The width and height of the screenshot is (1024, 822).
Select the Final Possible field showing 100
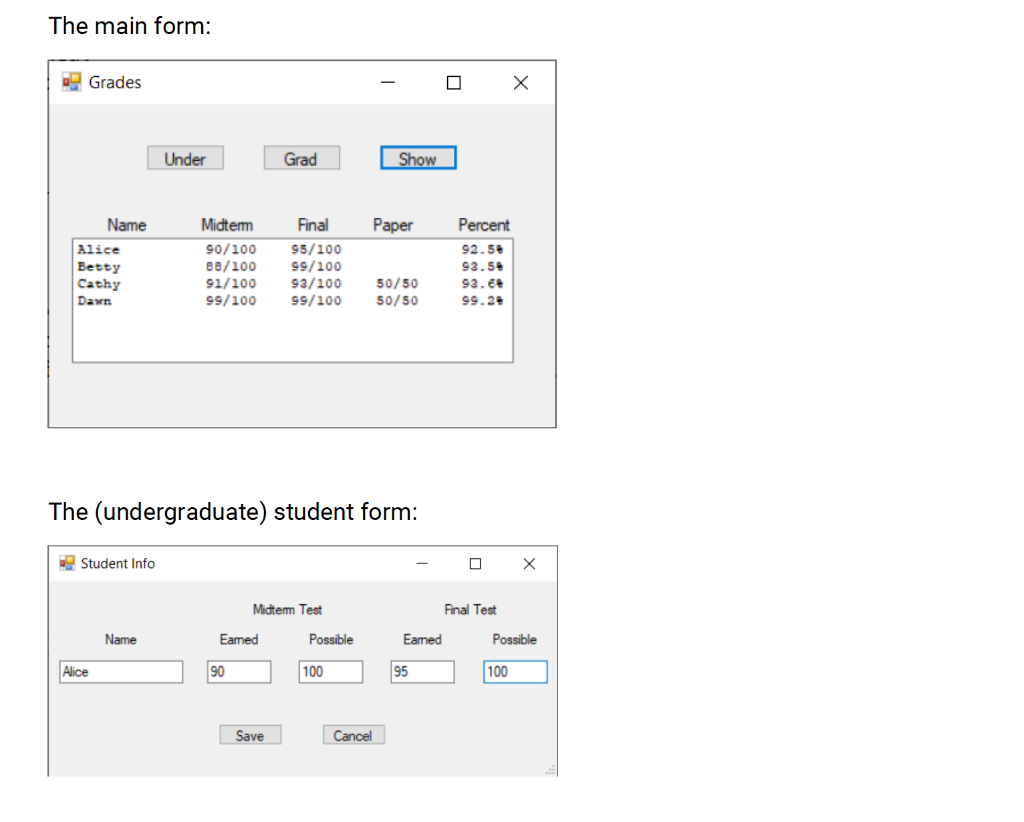515,672
